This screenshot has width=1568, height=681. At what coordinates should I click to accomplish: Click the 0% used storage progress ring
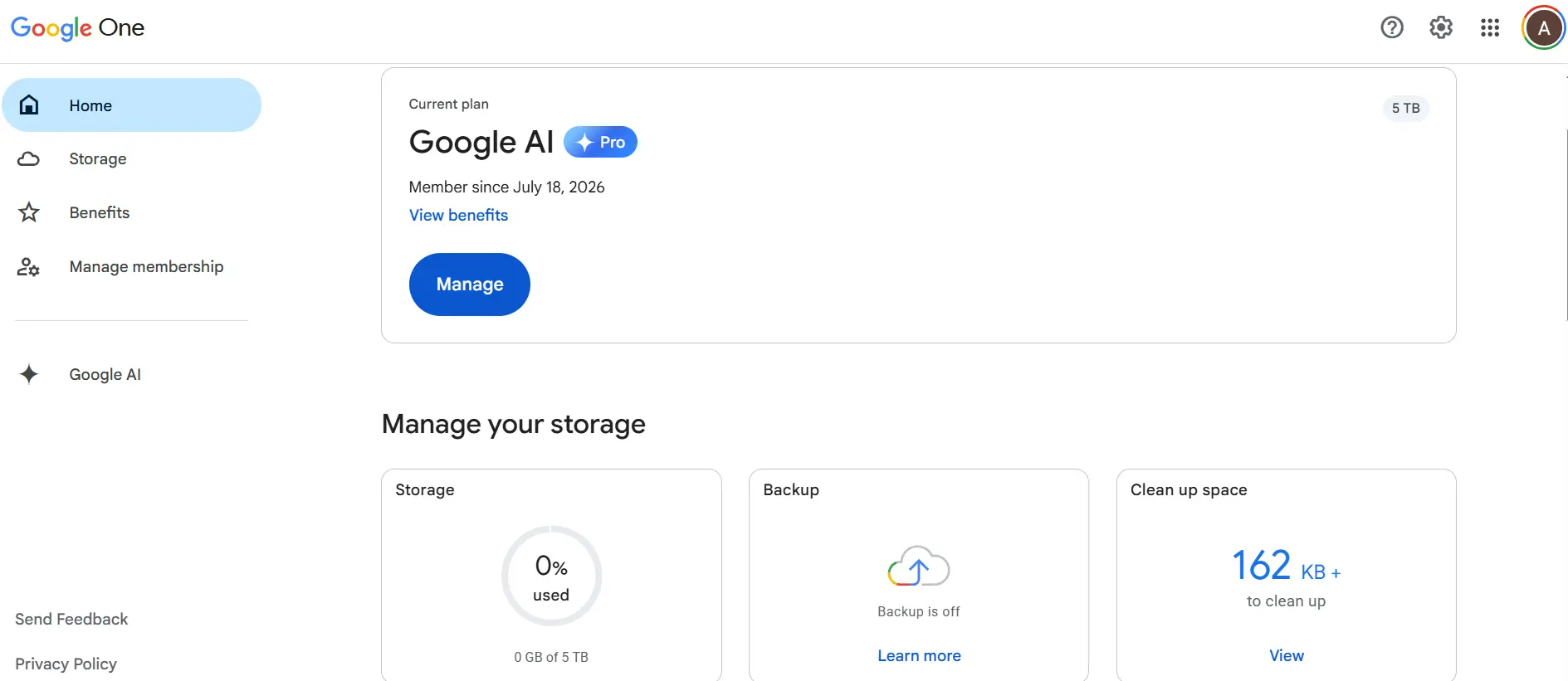(x=551, y=576)
